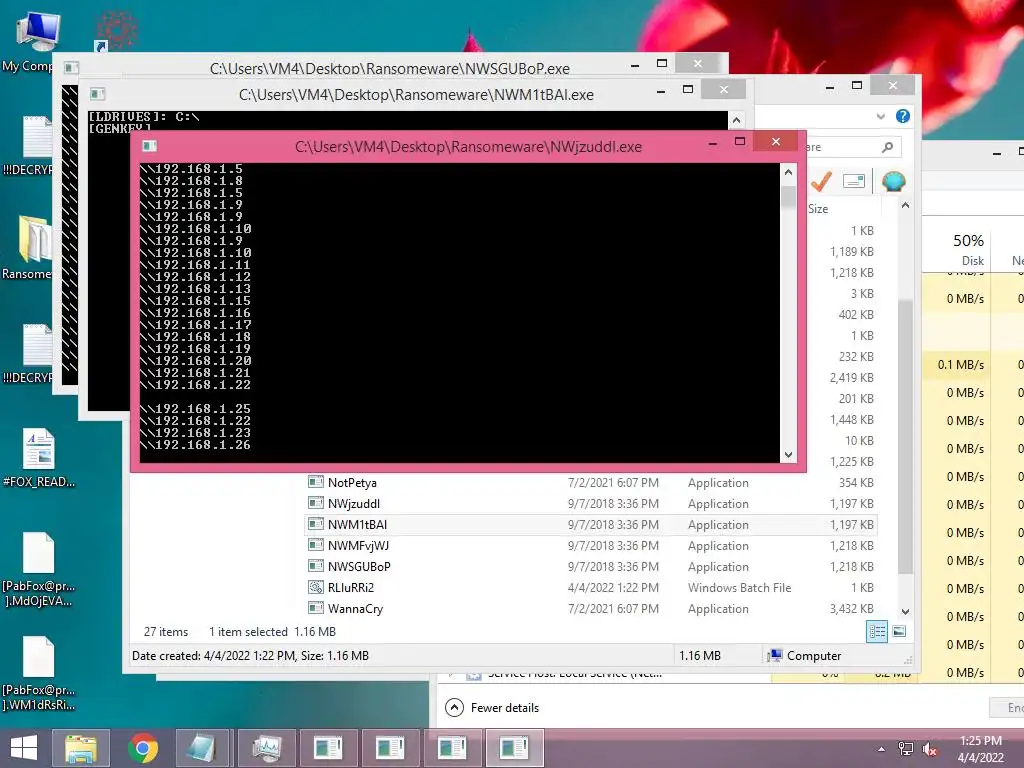Screen dimensions: 1024x768
Task: Click the NWjzuddl.exe console system menu icon
Action: (x=149, y=146)
